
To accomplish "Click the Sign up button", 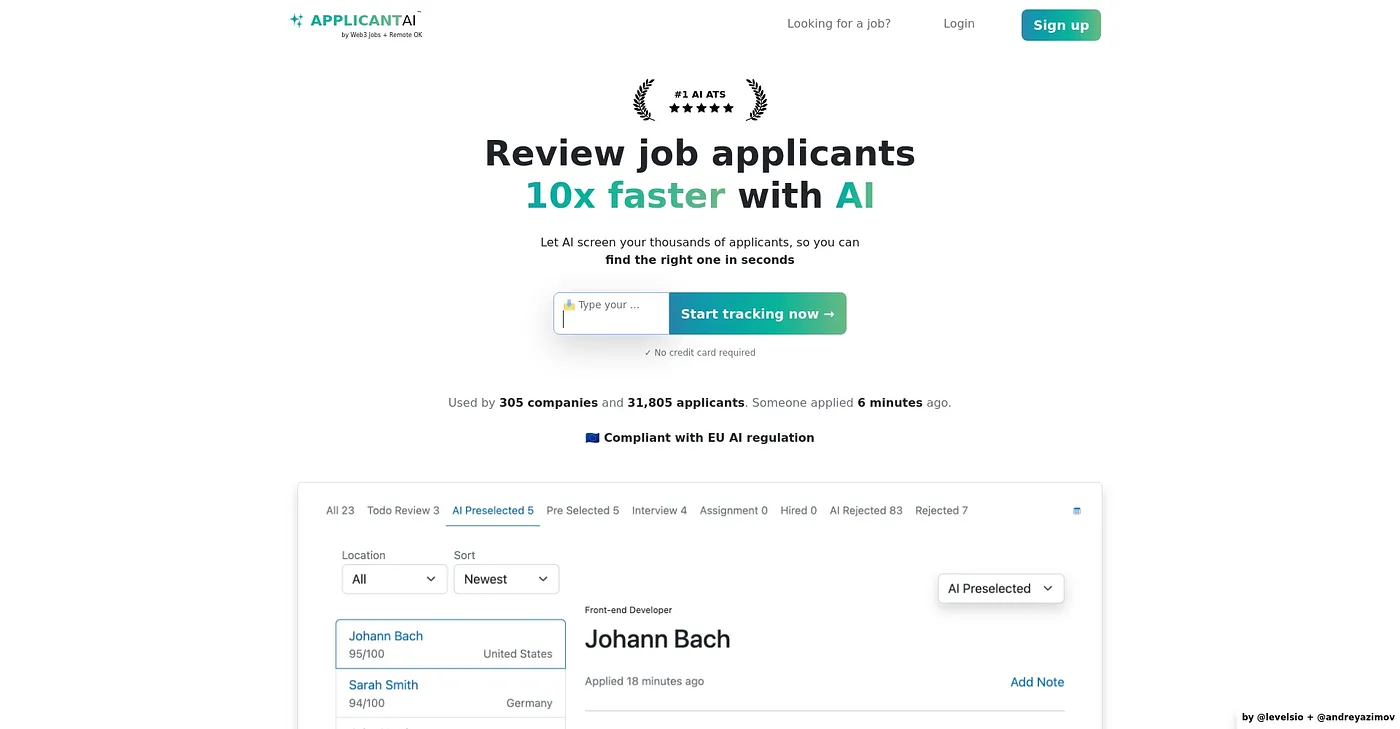I will [1061, 25].
